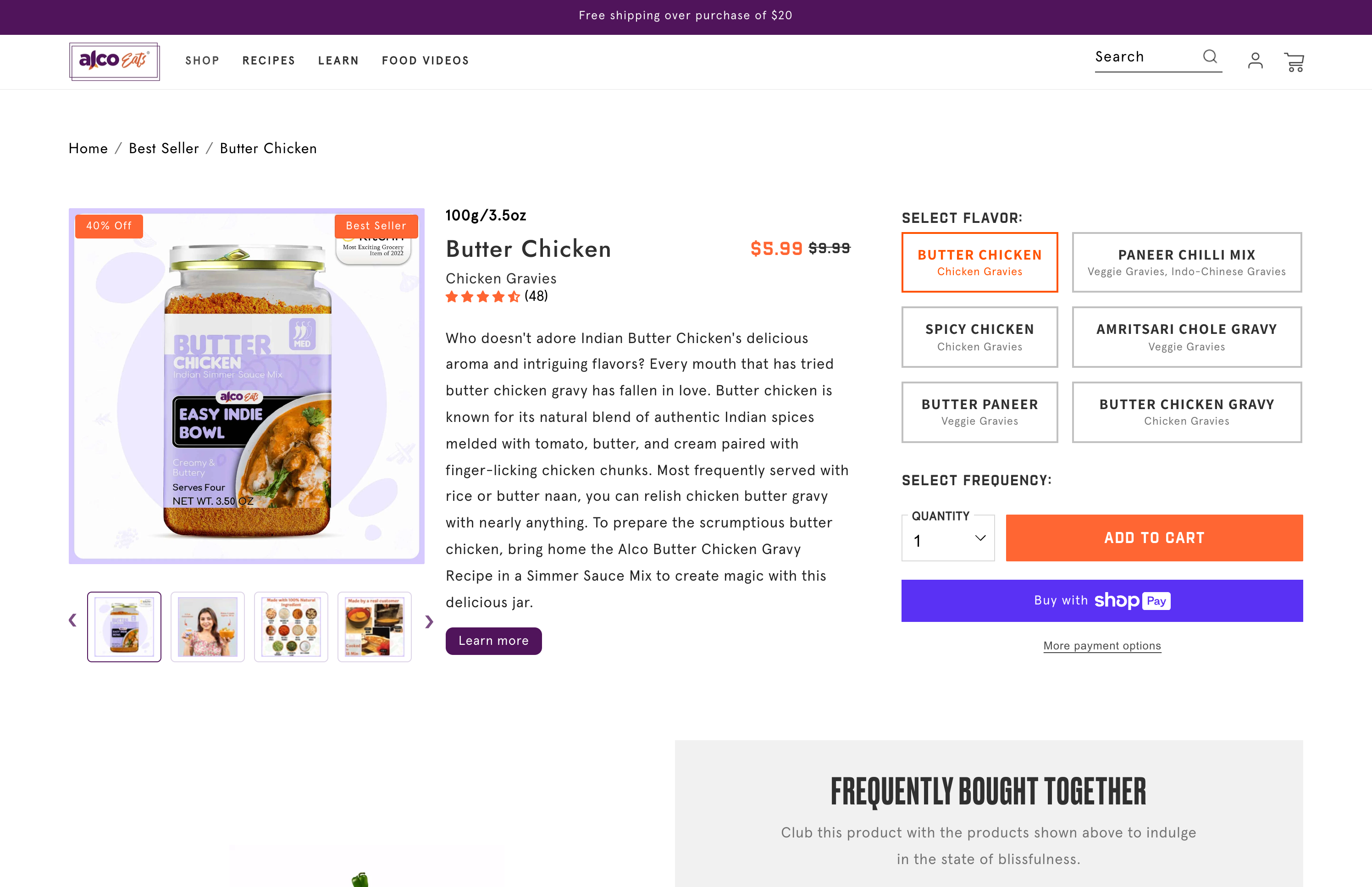Pick the Butter Paneer flavor option
Screen dimensions: 1372x887
coord(979,412)
